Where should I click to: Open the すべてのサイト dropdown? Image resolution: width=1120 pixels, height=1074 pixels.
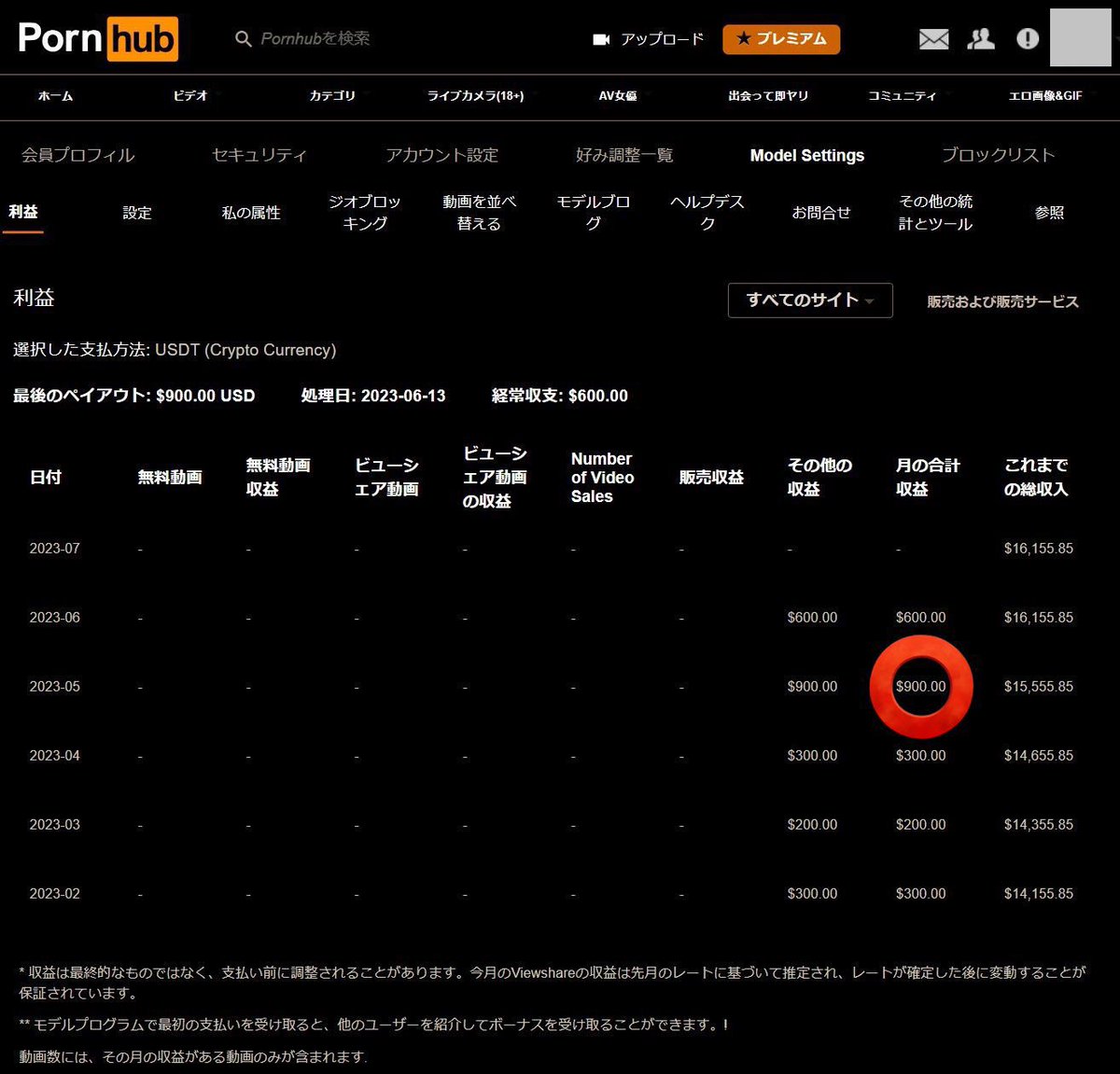click(x=810, y=300)
